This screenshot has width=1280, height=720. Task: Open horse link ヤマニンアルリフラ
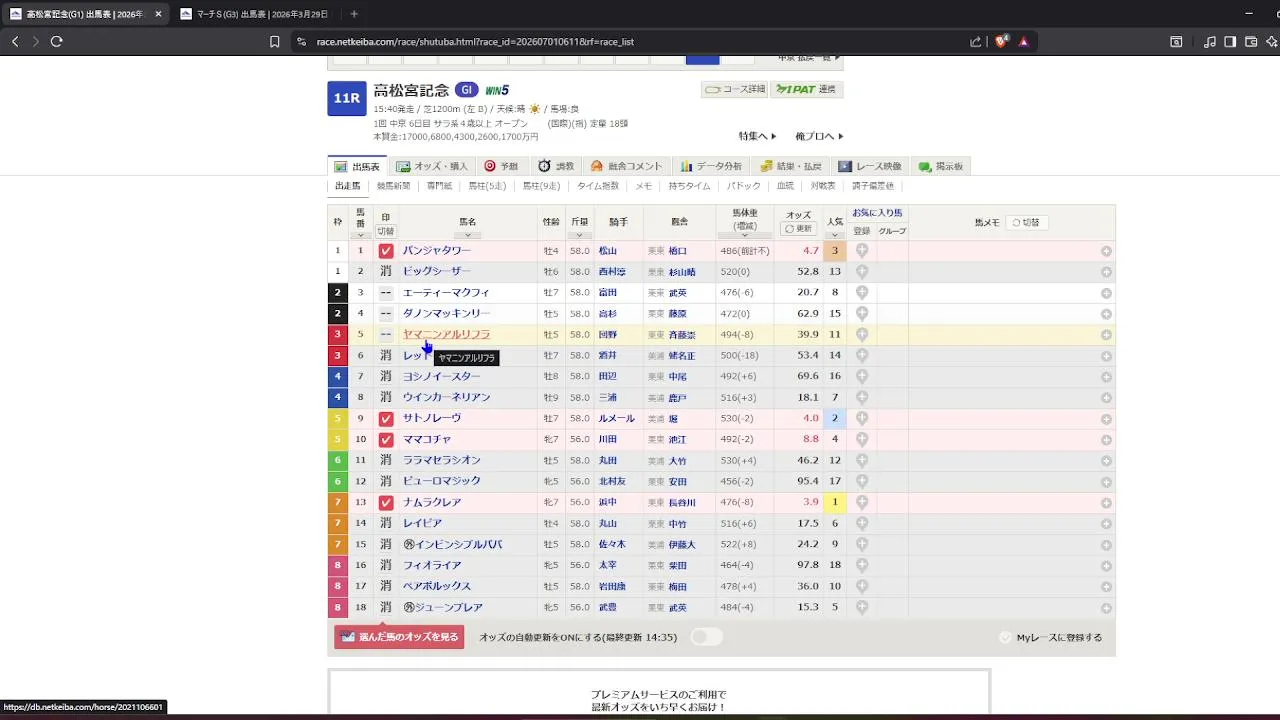[446, 334]
